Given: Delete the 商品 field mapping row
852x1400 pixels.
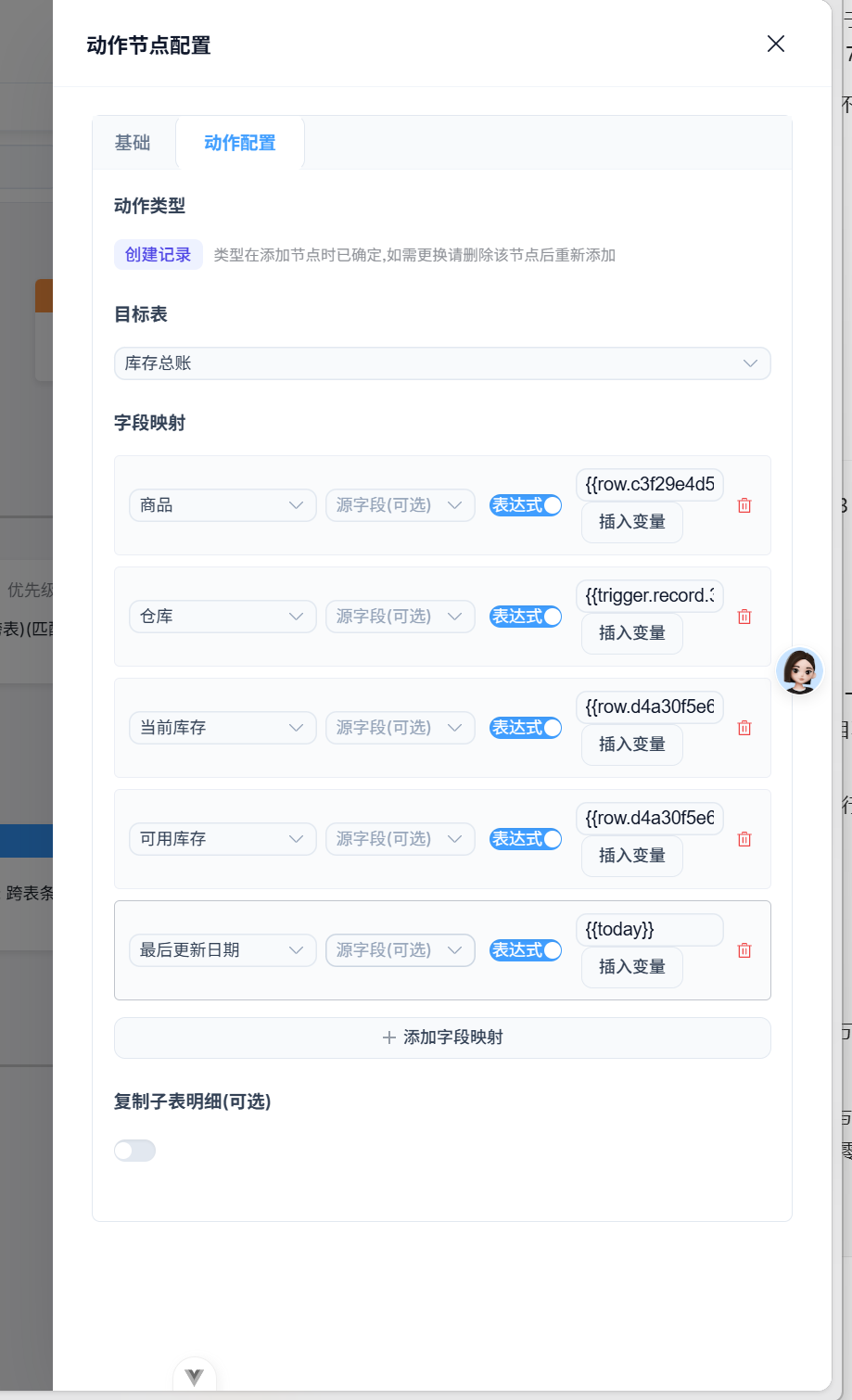Looking at the screenshot, I should point(744,505).
